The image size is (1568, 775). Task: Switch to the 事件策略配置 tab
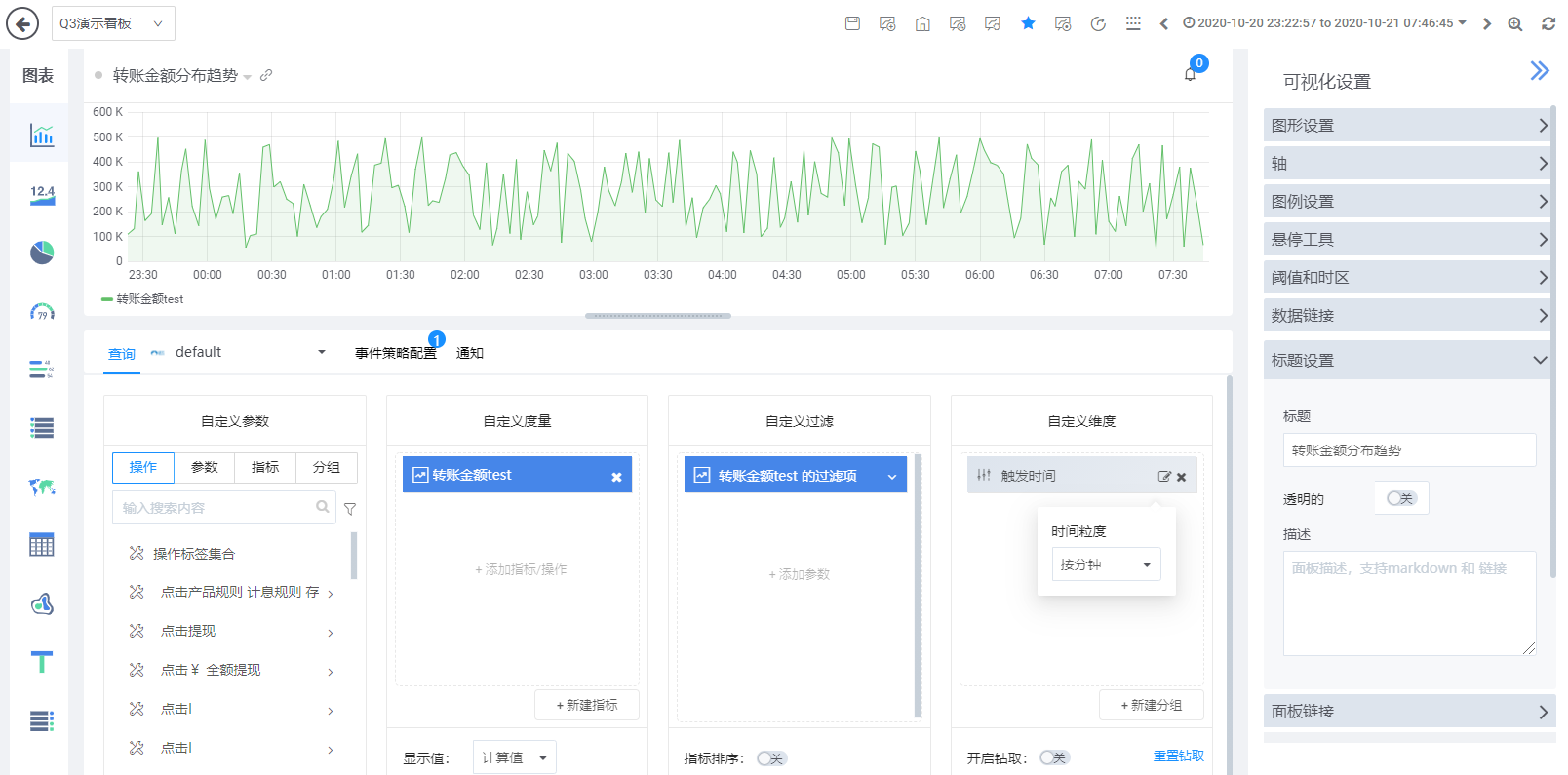click(x=395, y=353)
